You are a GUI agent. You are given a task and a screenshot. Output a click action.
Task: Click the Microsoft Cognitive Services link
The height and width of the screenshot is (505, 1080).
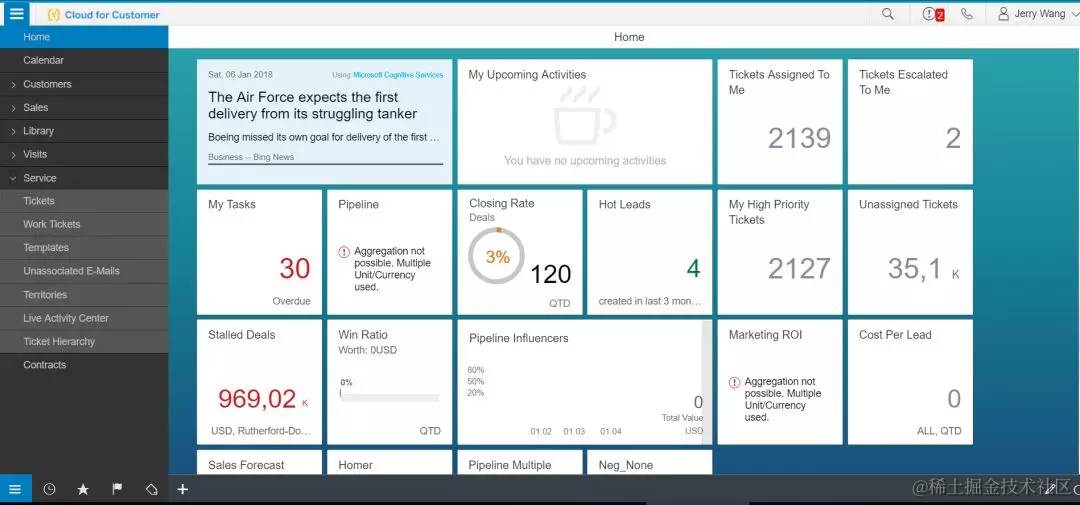tap(398, 75)
